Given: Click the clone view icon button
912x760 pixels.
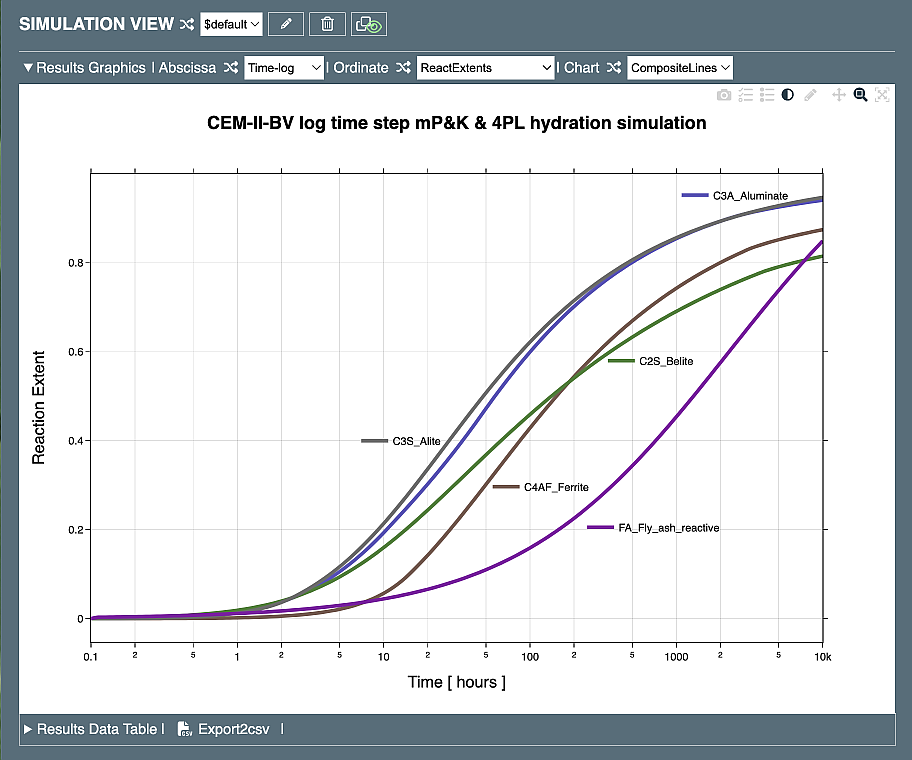Looking at the screenshot, I should (x=369, y=24).
